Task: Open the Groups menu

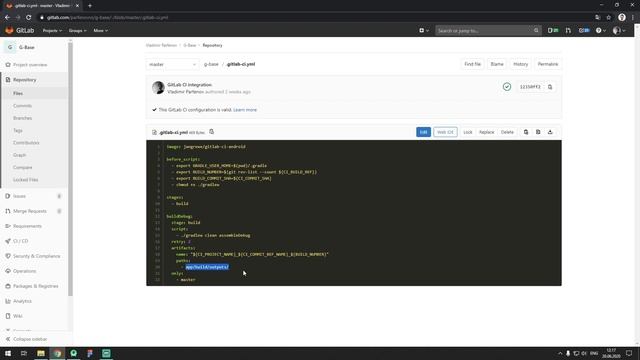Action: 77,31
